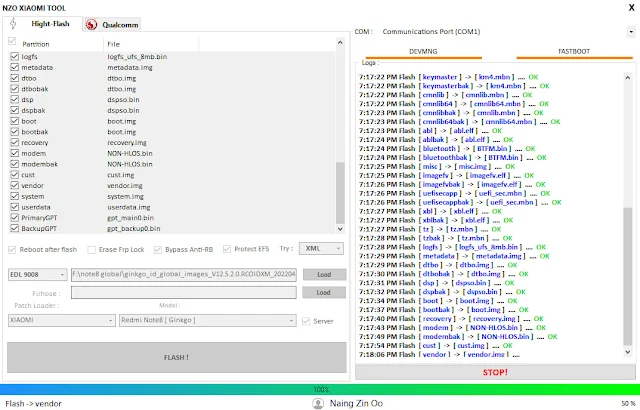Screen dimensions: 640x410
Task: Toggle the vendor partition checkbox
Action: pyautogui.click(x=15, y=185)
